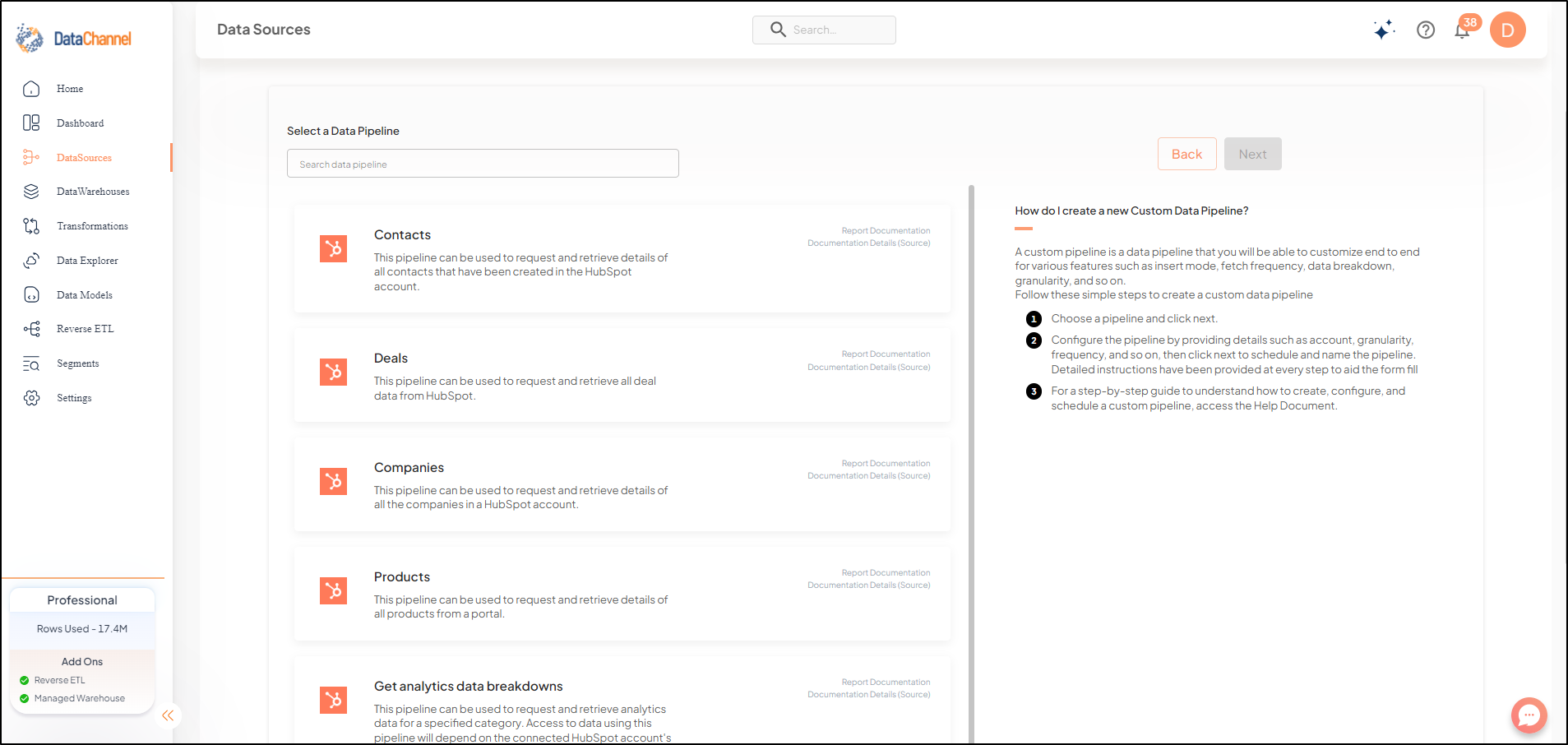Select the Deals pipeline title
Screen dimensions: 1568x745
391,359
